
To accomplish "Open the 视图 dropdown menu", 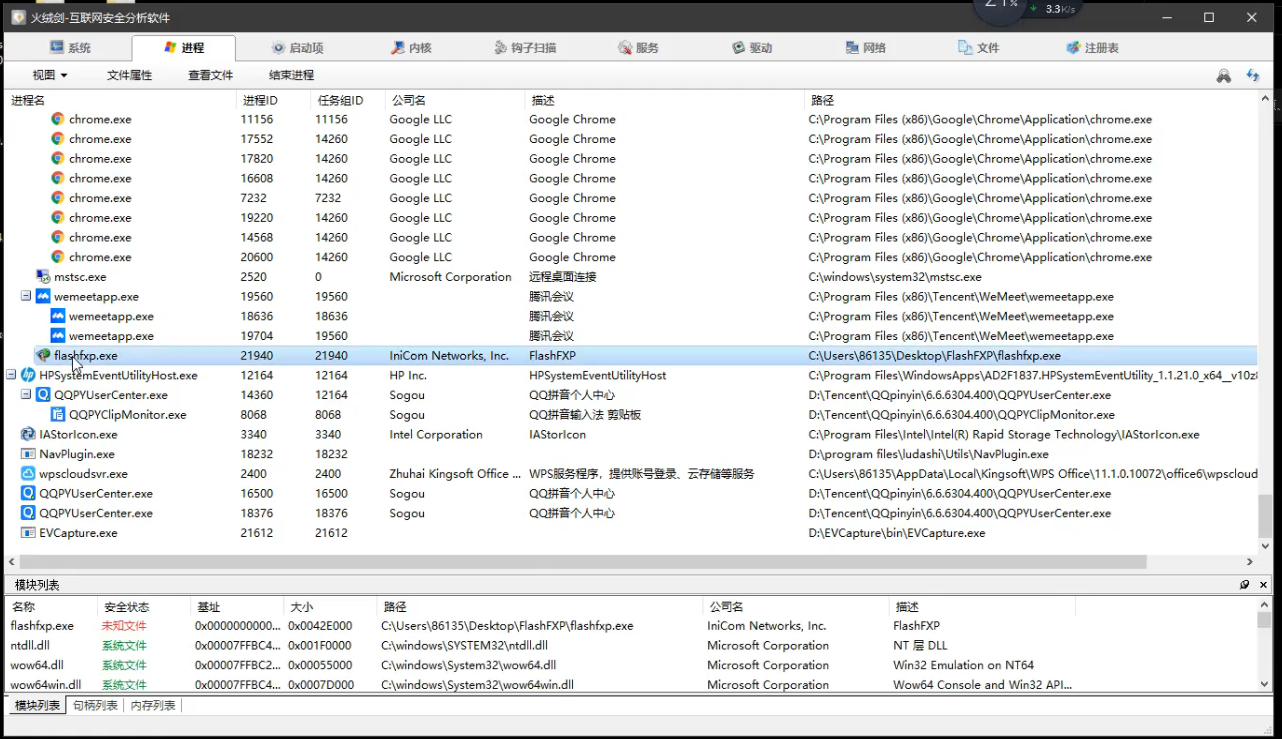I will (x=50, y=75).
